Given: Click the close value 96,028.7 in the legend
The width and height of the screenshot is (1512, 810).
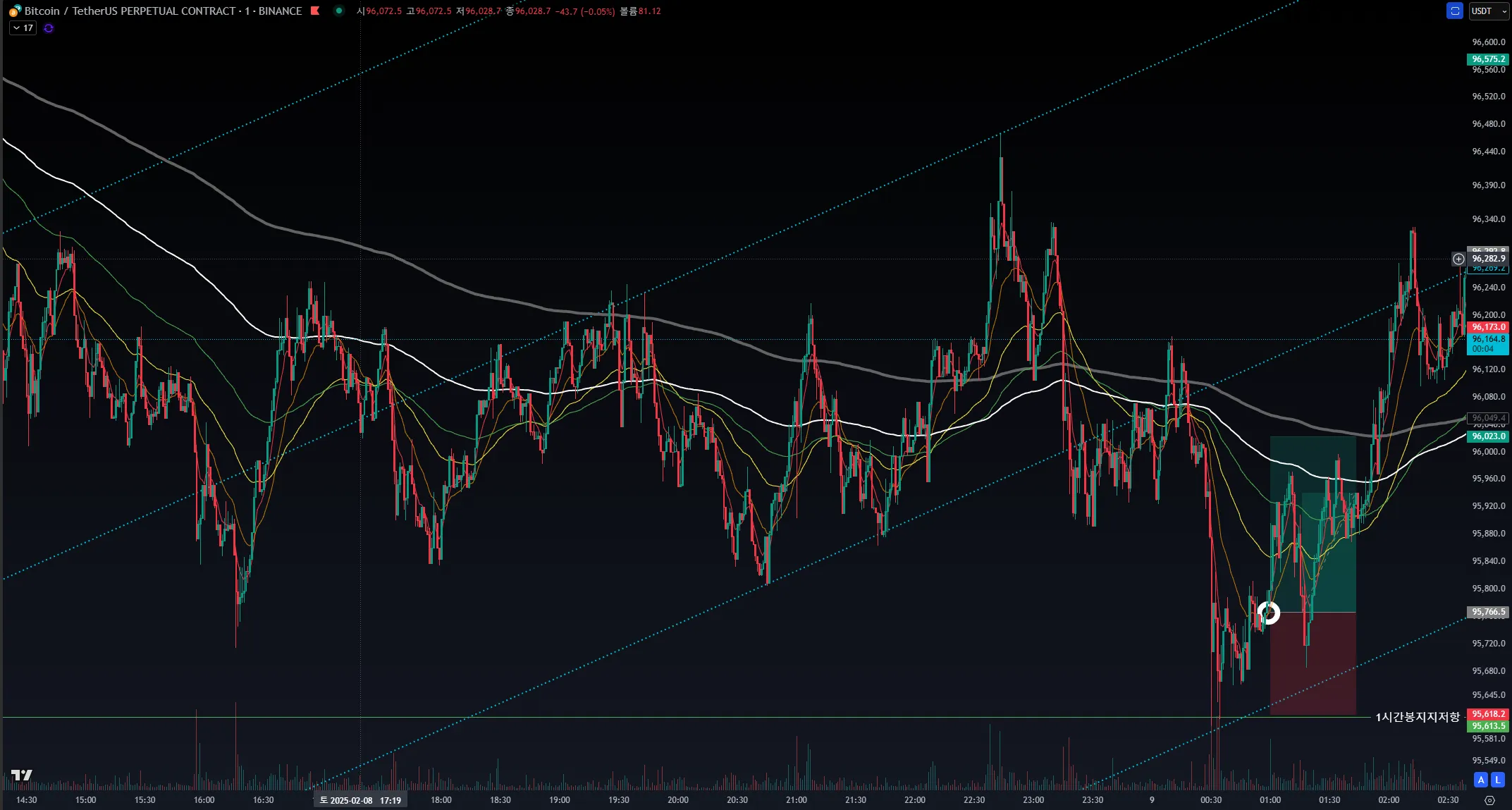Looking at the screenshot, I should tap(533, 11).
